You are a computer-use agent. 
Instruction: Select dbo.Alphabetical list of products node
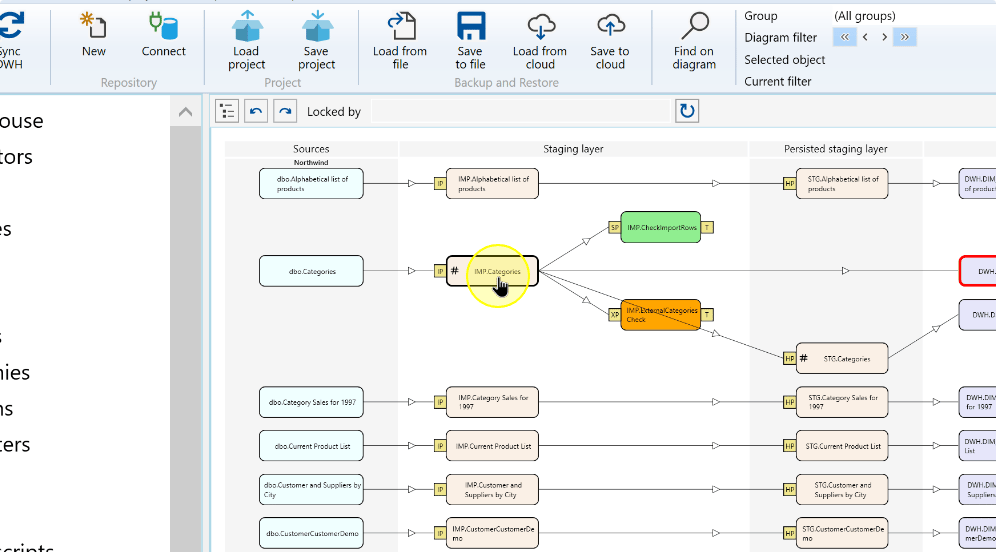pos(311,184)
